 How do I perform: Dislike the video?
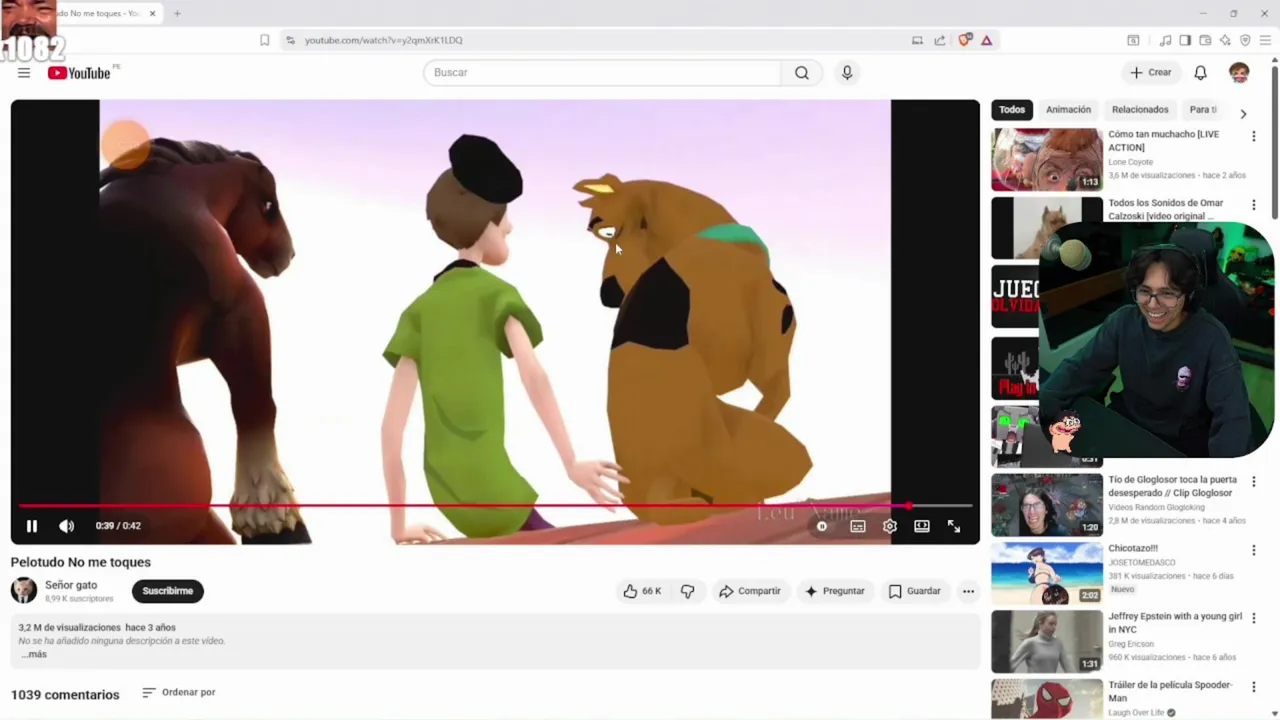point(687,591)
